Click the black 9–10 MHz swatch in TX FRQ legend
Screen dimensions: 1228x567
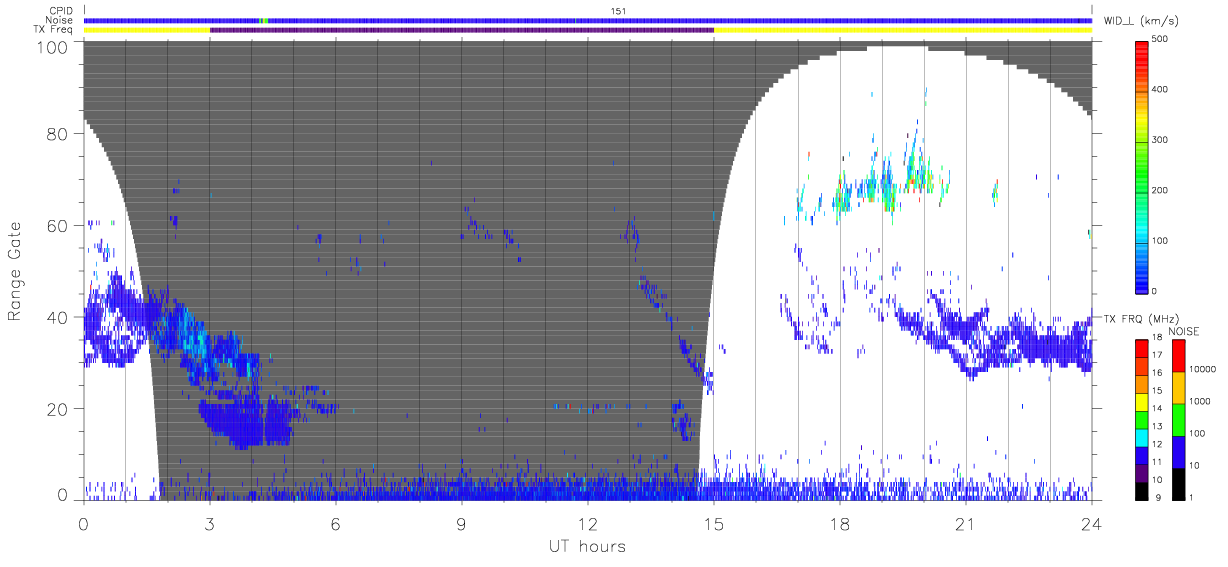pyautogui.click(x=1141, y=491)
